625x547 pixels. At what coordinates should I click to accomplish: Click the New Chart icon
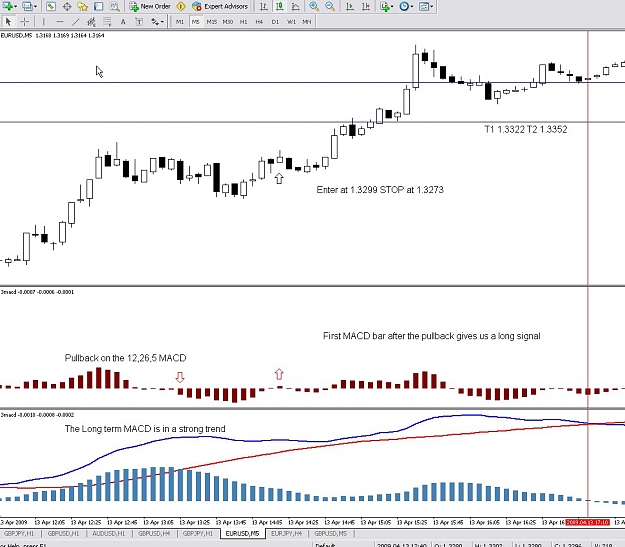7,6
